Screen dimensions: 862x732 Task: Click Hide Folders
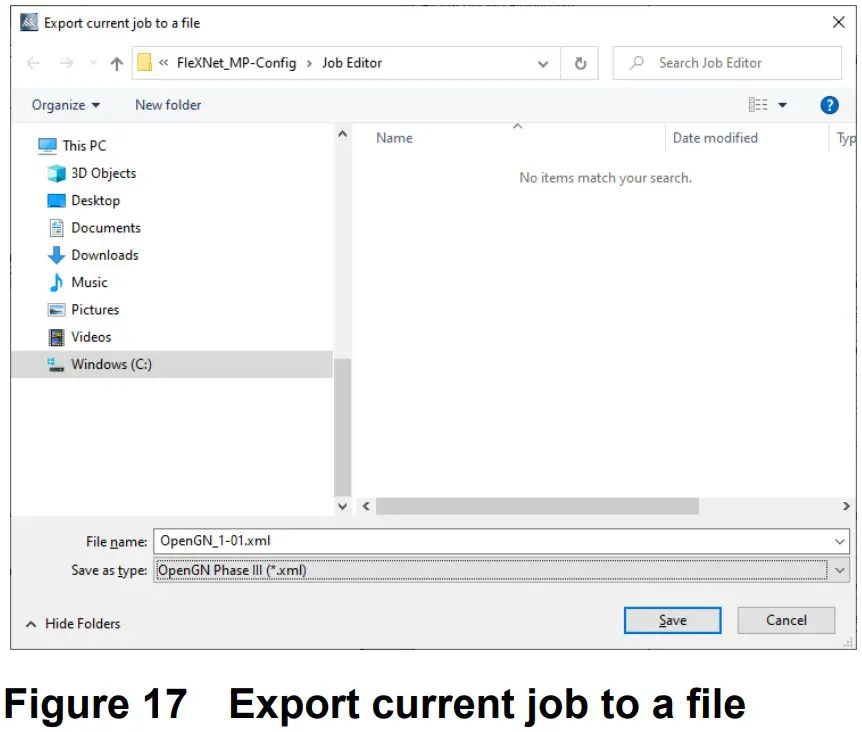74,624
